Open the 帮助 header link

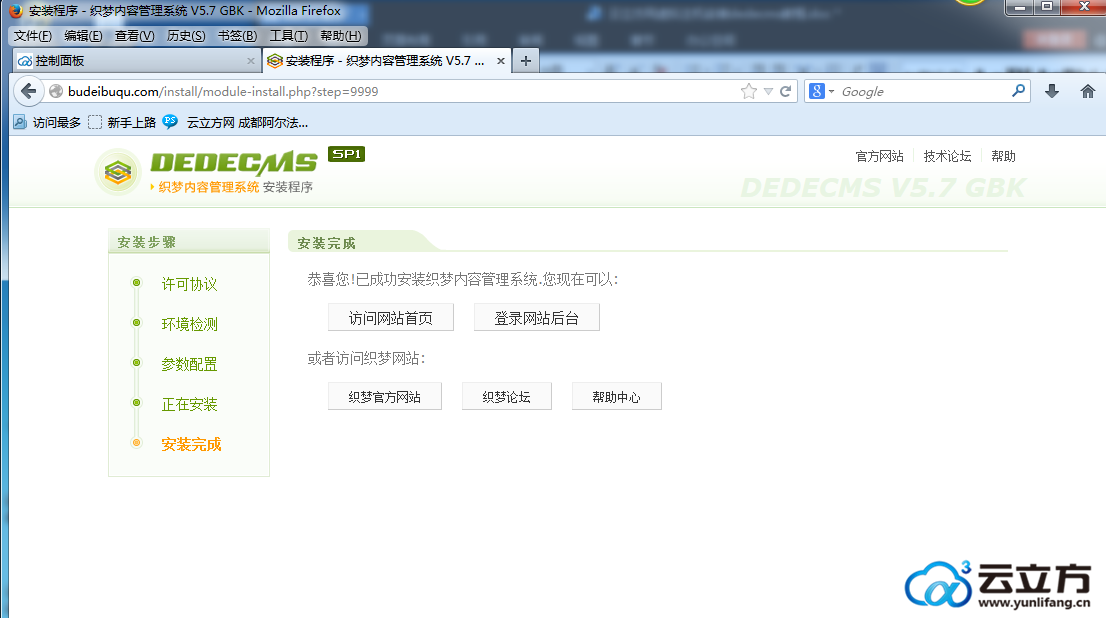coord(1003,156)
